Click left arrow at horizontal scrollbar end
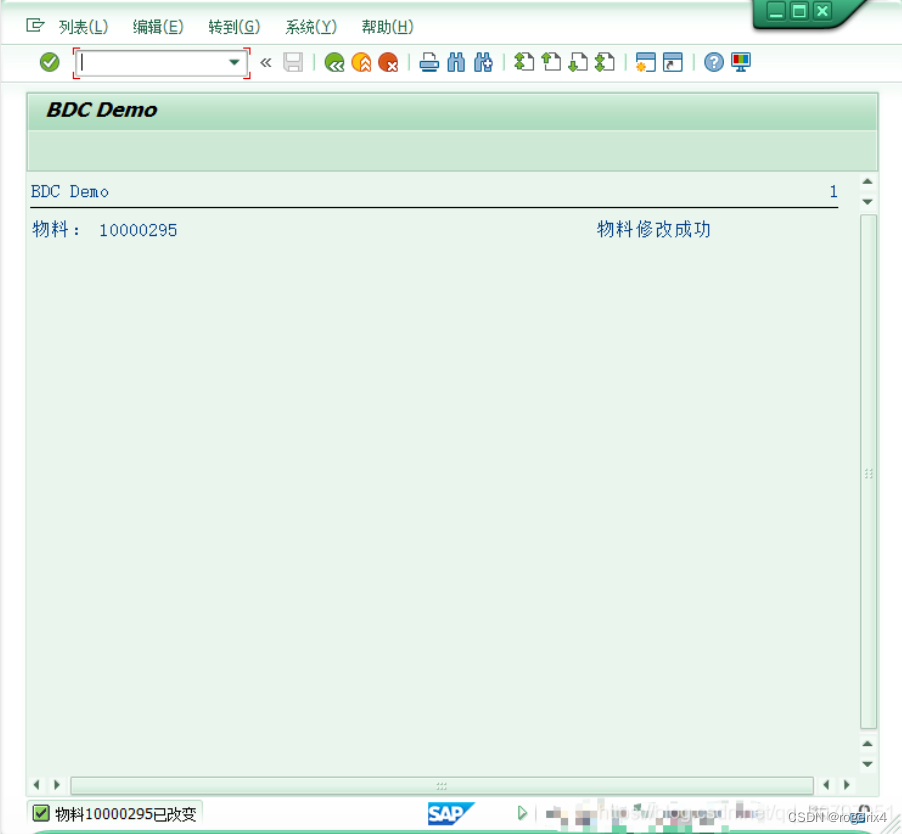The width and height of the screenshot is (902, 834). pos(826,785)
